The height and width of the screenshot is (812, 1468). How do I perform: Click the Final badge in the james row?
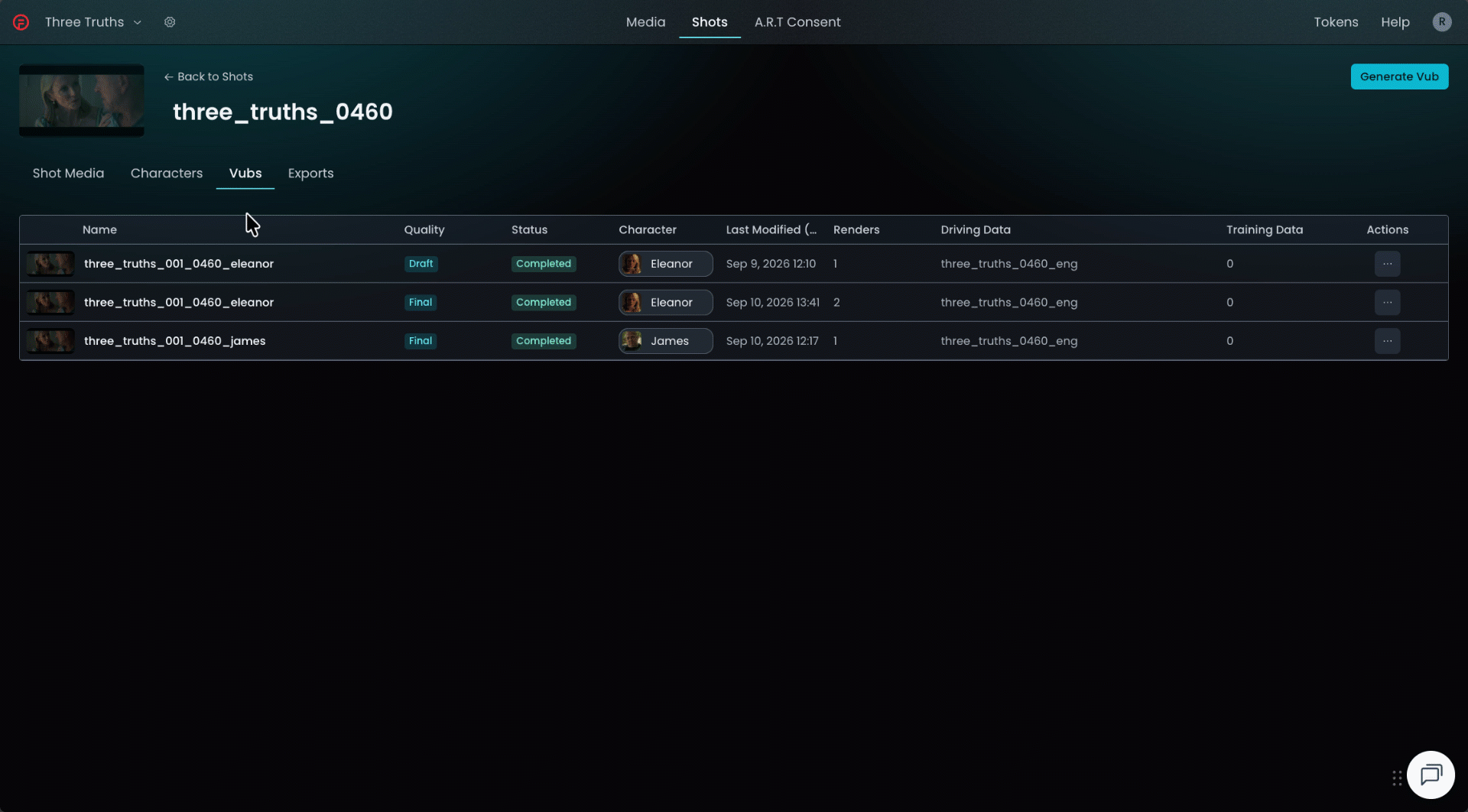421,341
